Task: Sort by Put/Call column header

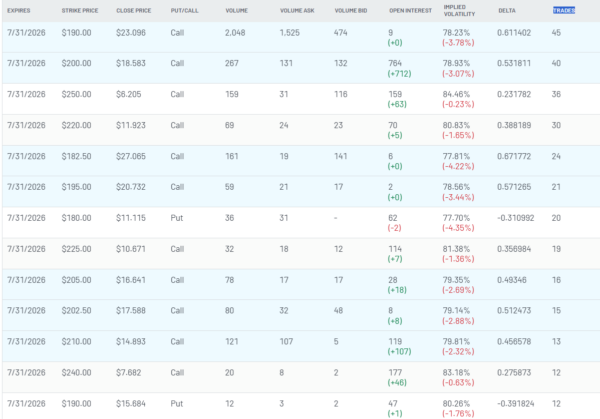Action: click(x=184, y=10)
